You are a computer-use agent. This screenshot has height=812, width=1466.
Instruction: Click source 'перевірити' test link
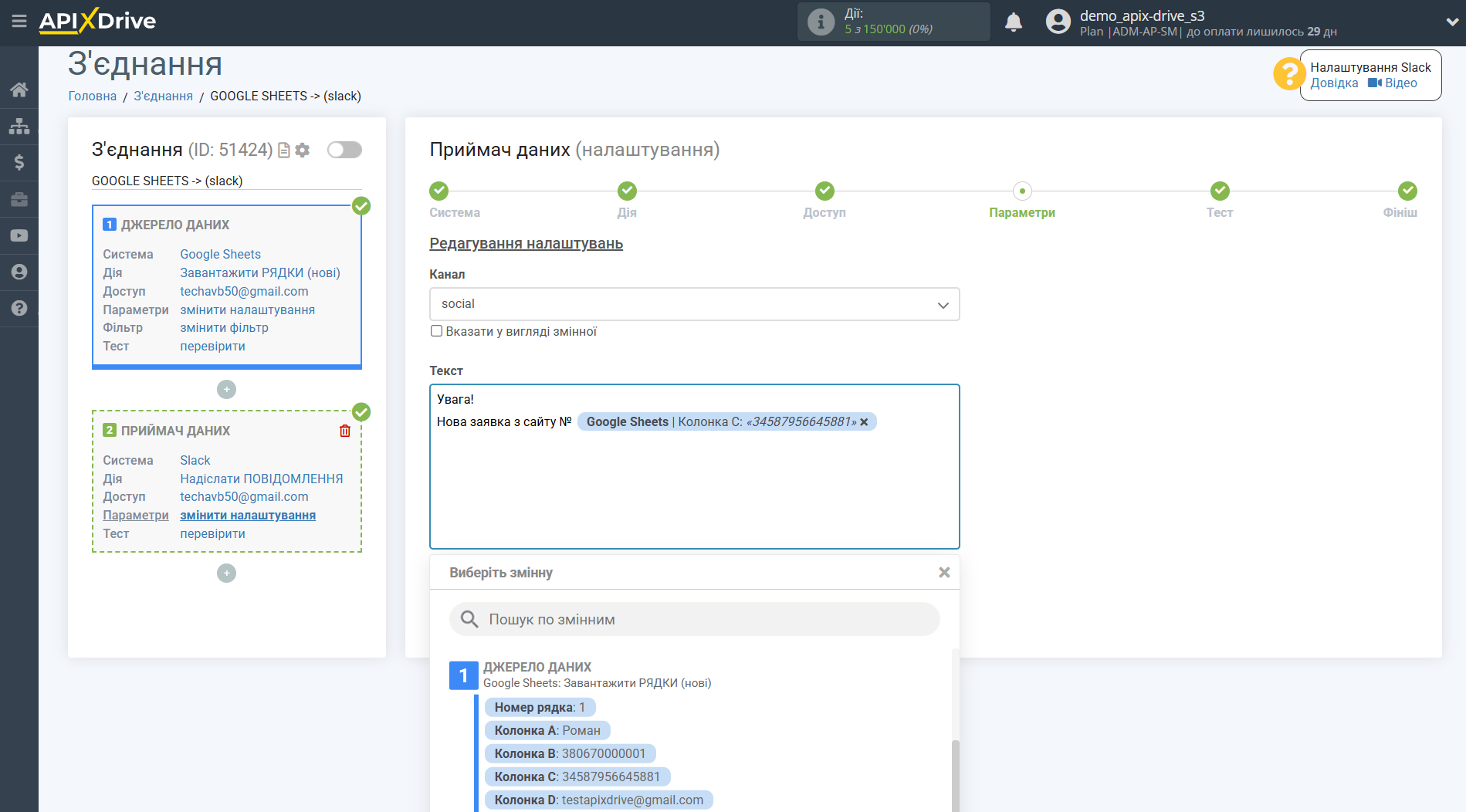(213, 346)
